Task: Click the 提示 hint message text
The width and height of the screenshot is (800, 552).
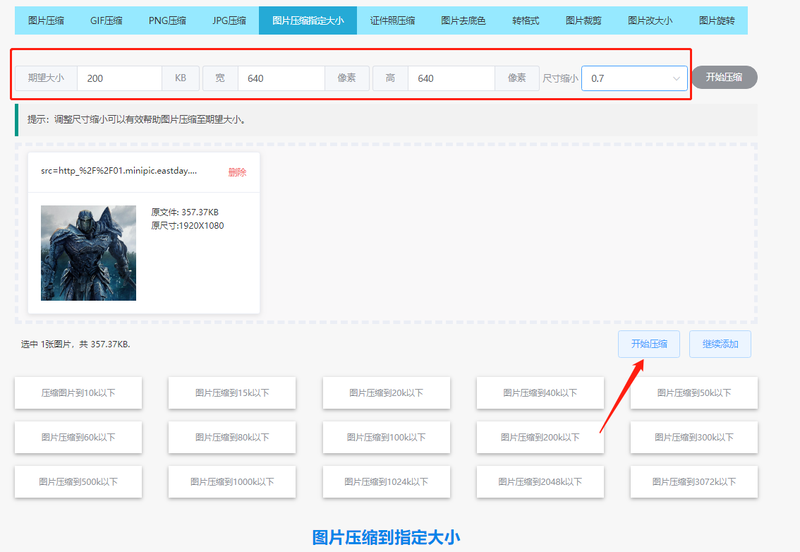Action: (136, 120)
